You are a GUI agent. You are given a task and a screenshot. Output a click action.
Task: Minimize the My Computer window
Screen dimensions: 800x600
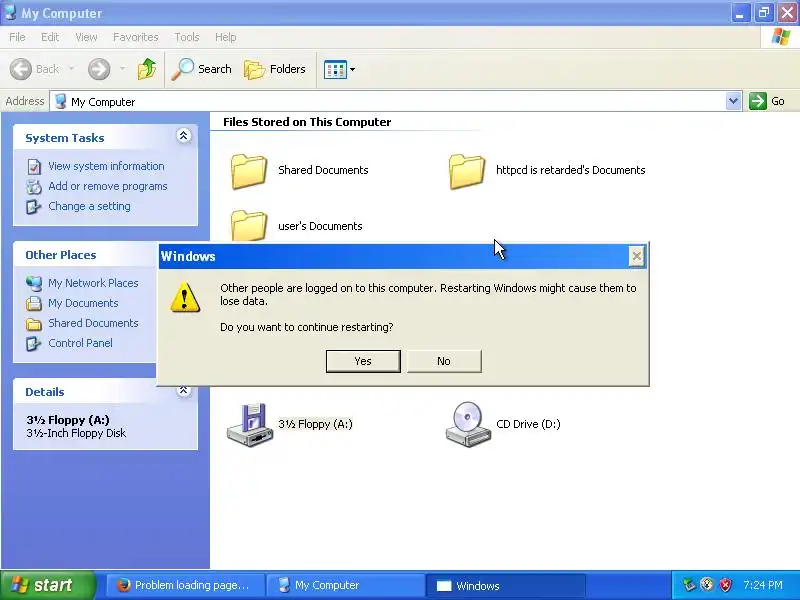pyautogui.click(x=740, y=13)
